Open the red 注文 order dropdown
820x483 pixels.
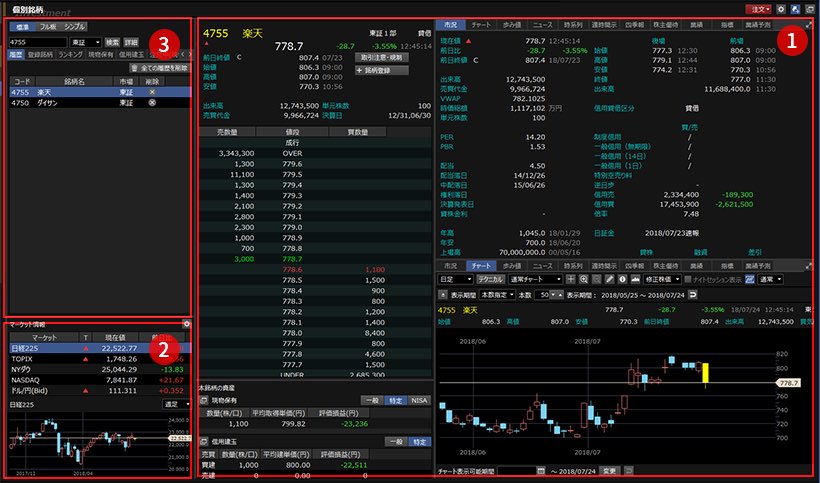(x=758, y=9)
